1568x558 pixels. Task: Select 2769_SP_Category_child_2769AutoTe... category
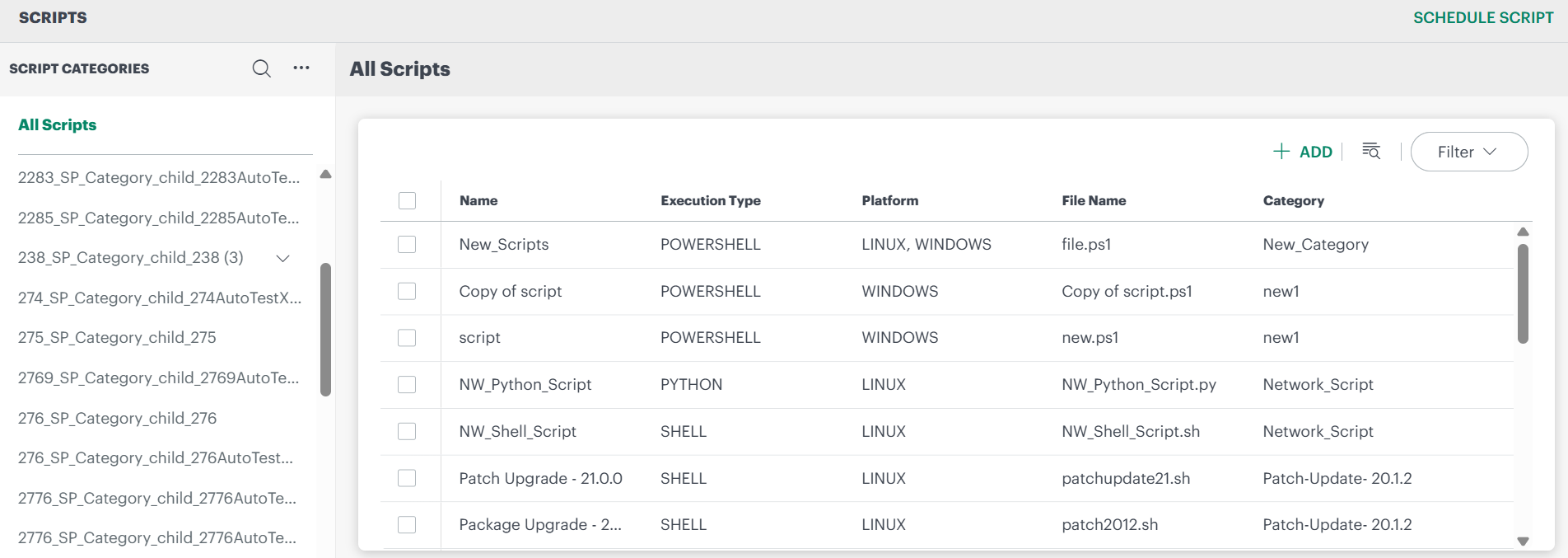pyautogui.click(x=159, y=377)
